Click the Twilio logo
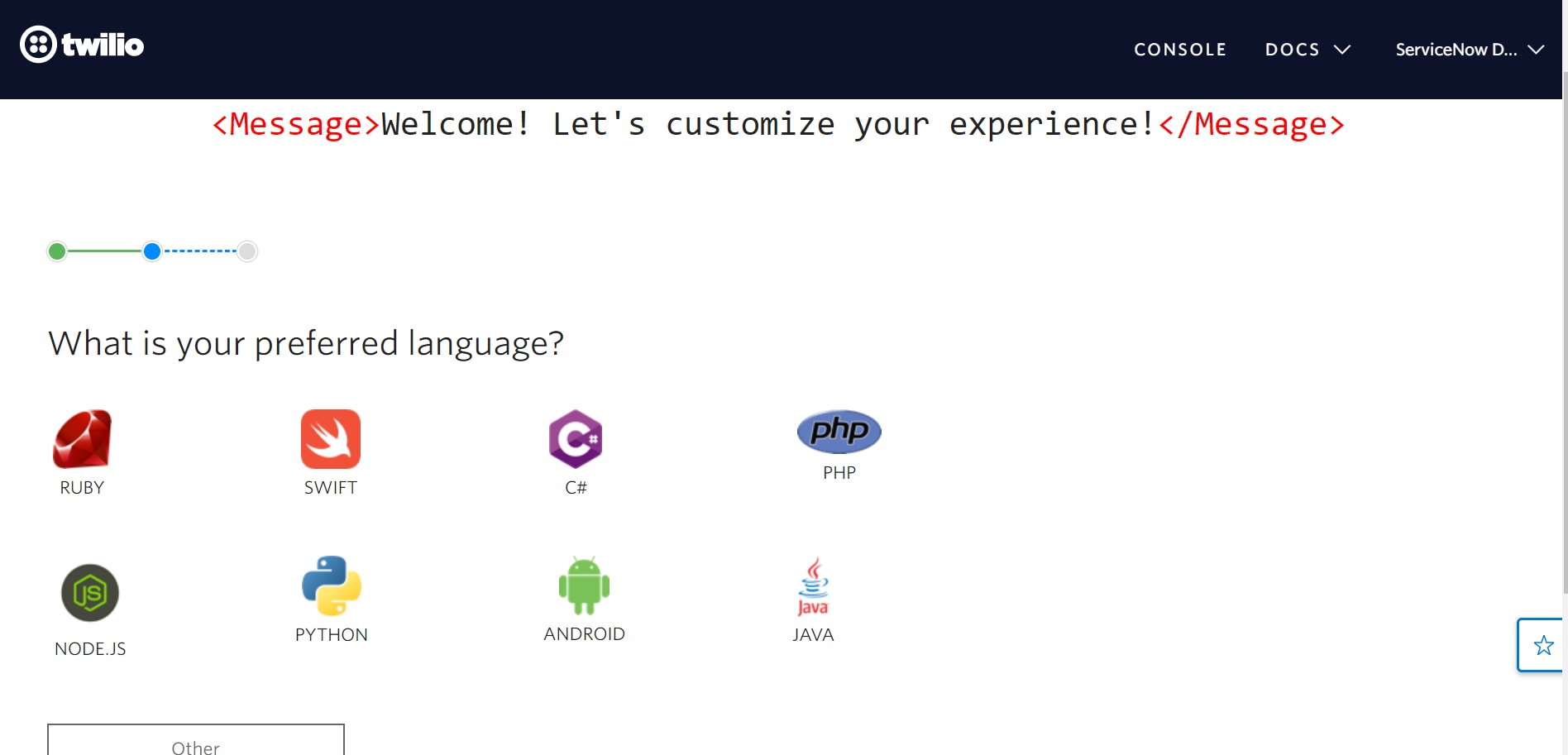The image size is (1568, 755). point(82,45)
